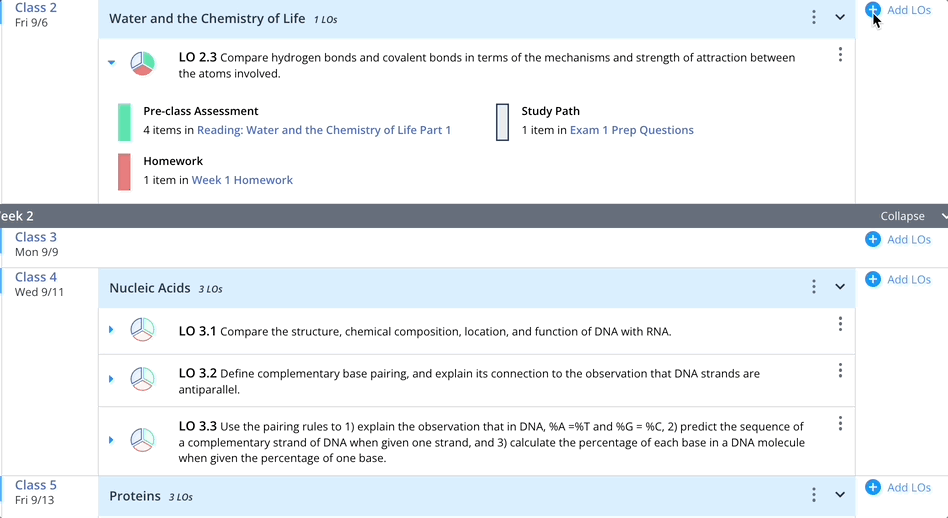Collapse Week 2 section
Viewport: 948px width, 518px height.
(x=910, y=216)
